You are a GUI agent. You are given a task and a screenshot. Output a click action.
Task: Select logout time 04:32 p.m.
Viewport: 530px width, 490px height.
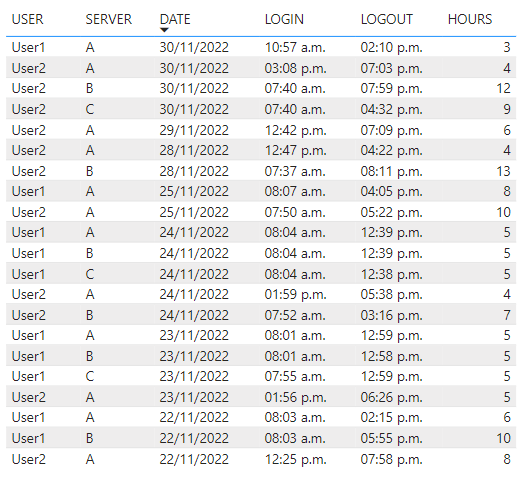click(391, 109)
